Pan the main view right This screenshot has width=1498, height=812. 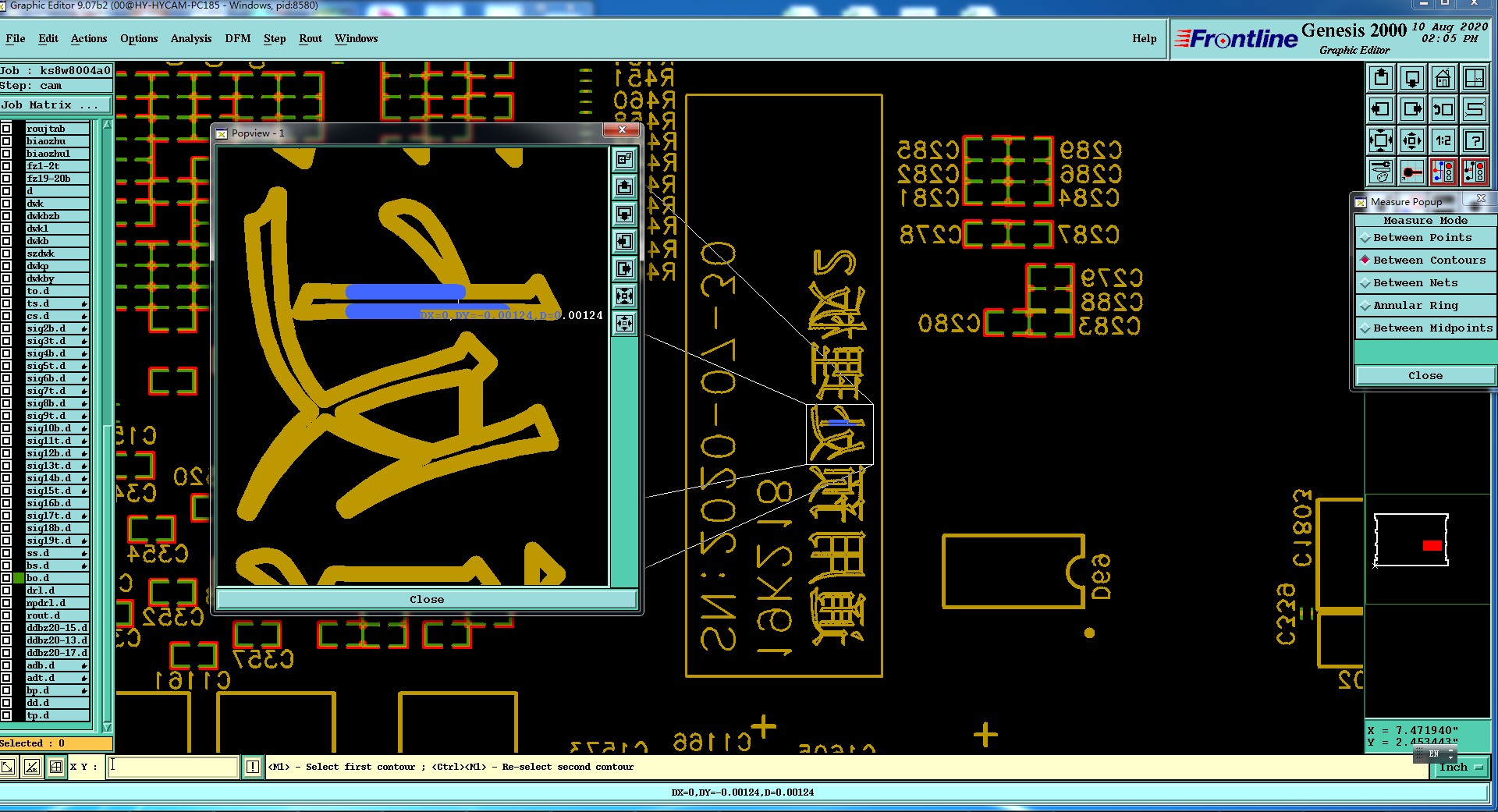coord(1412,109)
